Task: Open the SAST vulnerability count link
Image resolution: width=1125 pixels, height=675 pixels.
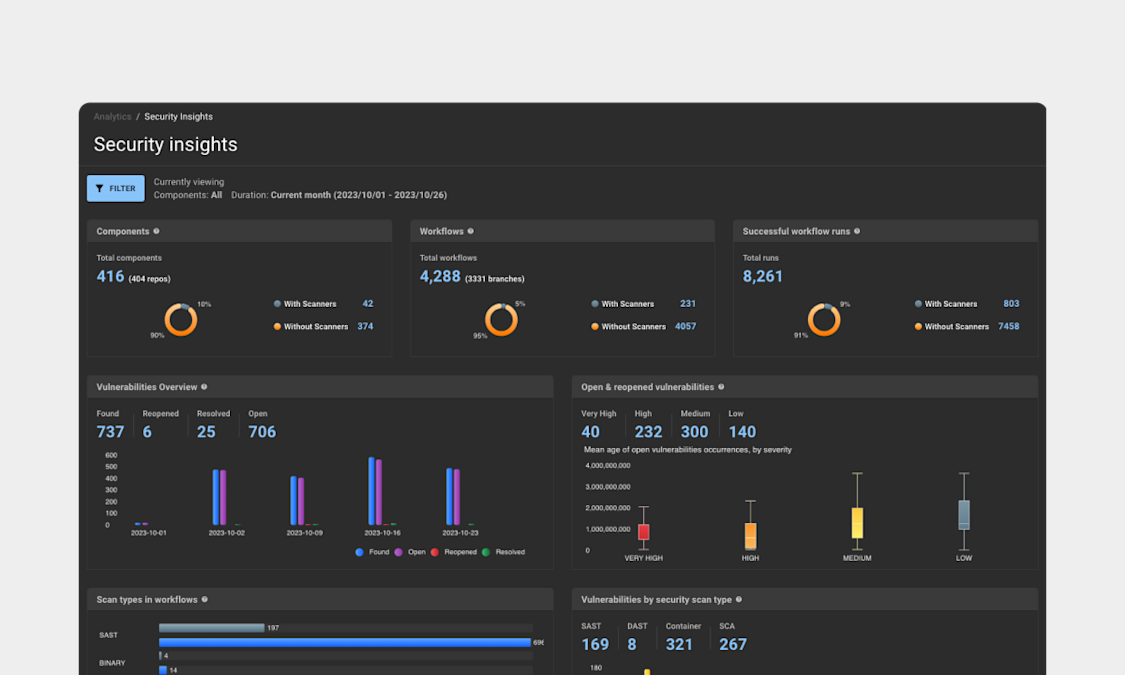Action: (x=594, y=644)
